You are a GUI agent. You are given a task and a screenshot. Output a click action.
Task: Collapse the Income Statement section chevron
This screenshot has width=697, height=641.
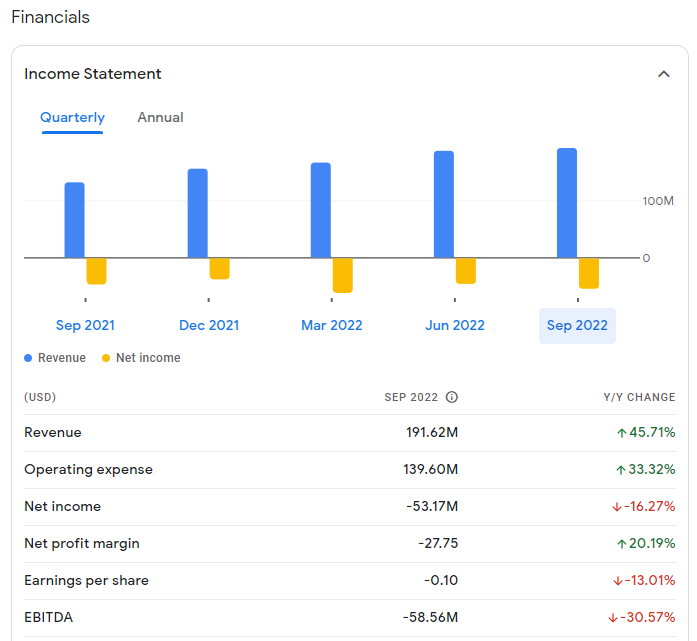[663, 74]
